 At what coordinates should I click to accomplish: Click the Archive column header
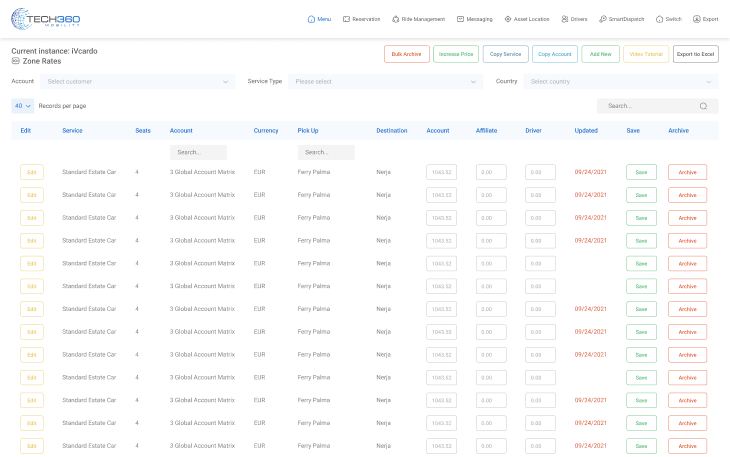(678, 131)
